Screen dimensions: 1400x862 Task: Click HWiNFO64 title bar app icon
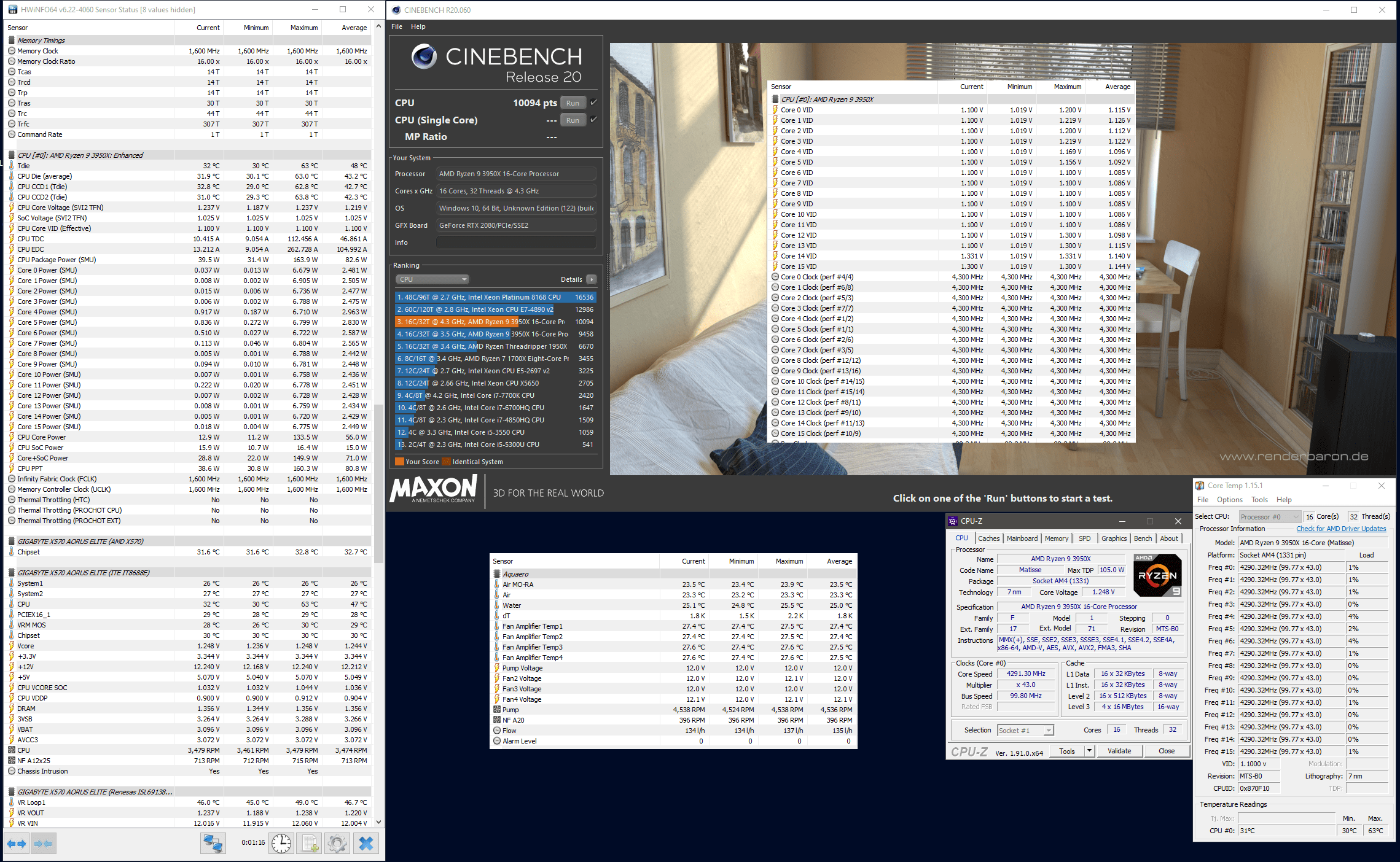tap(13, 10)
